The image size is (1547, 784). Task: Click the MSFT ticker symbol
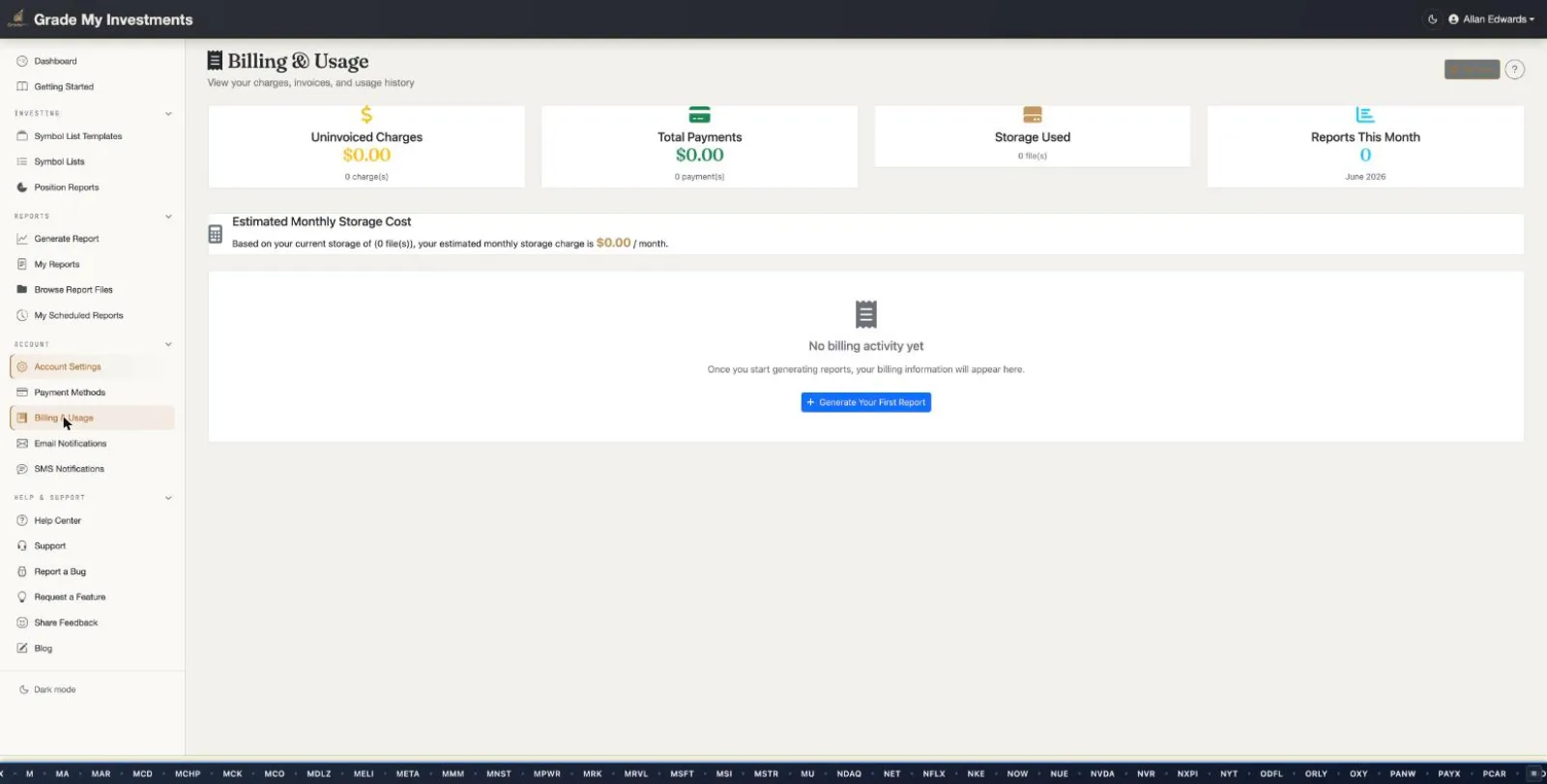tap(682, 774)
